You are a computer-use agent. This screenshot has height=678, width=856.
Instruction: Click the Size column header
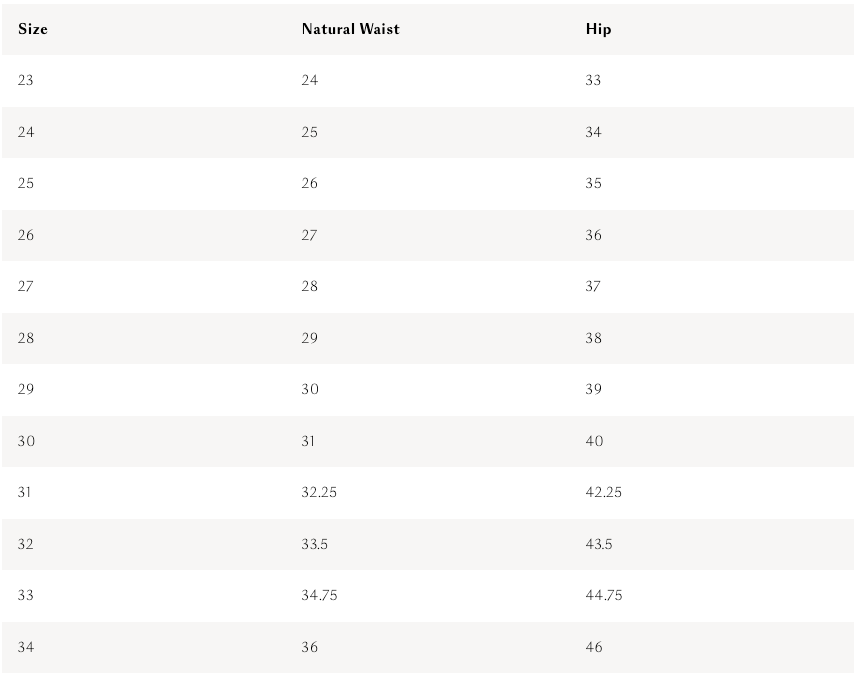[33, 29]
